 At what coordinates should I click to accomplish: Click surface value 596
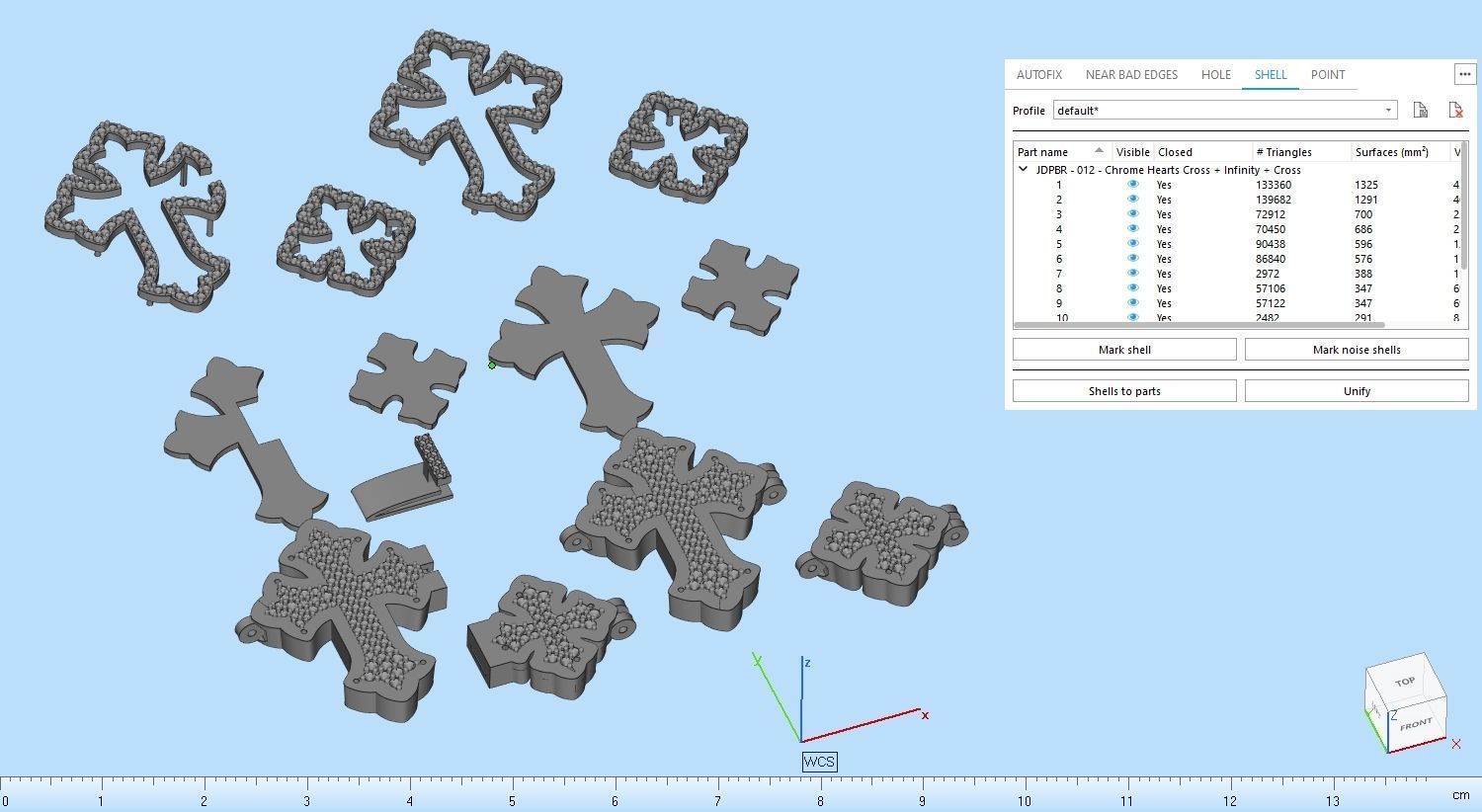[1363, 244]
